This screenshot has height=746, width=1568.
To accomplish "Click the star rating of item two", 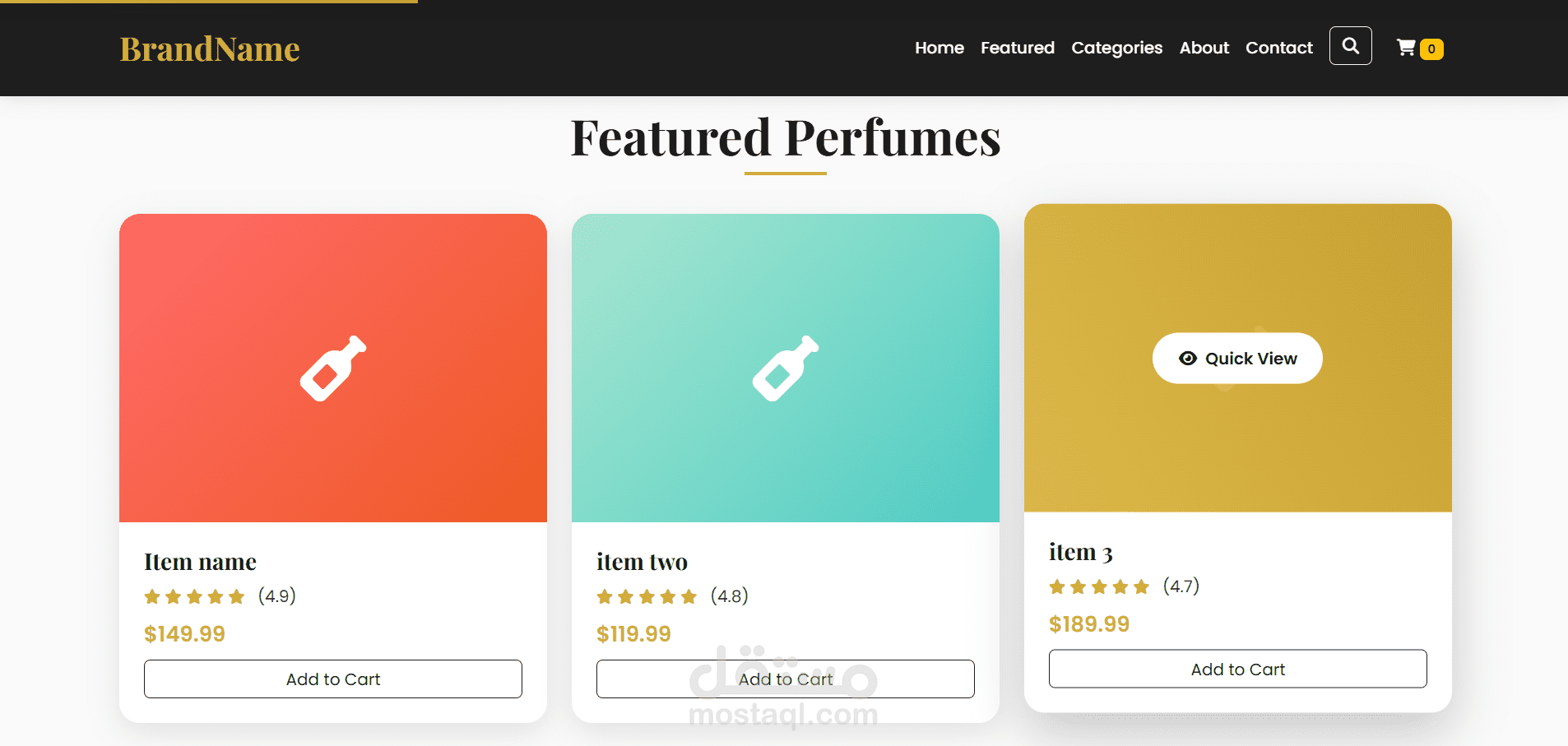I will [647, 596].
